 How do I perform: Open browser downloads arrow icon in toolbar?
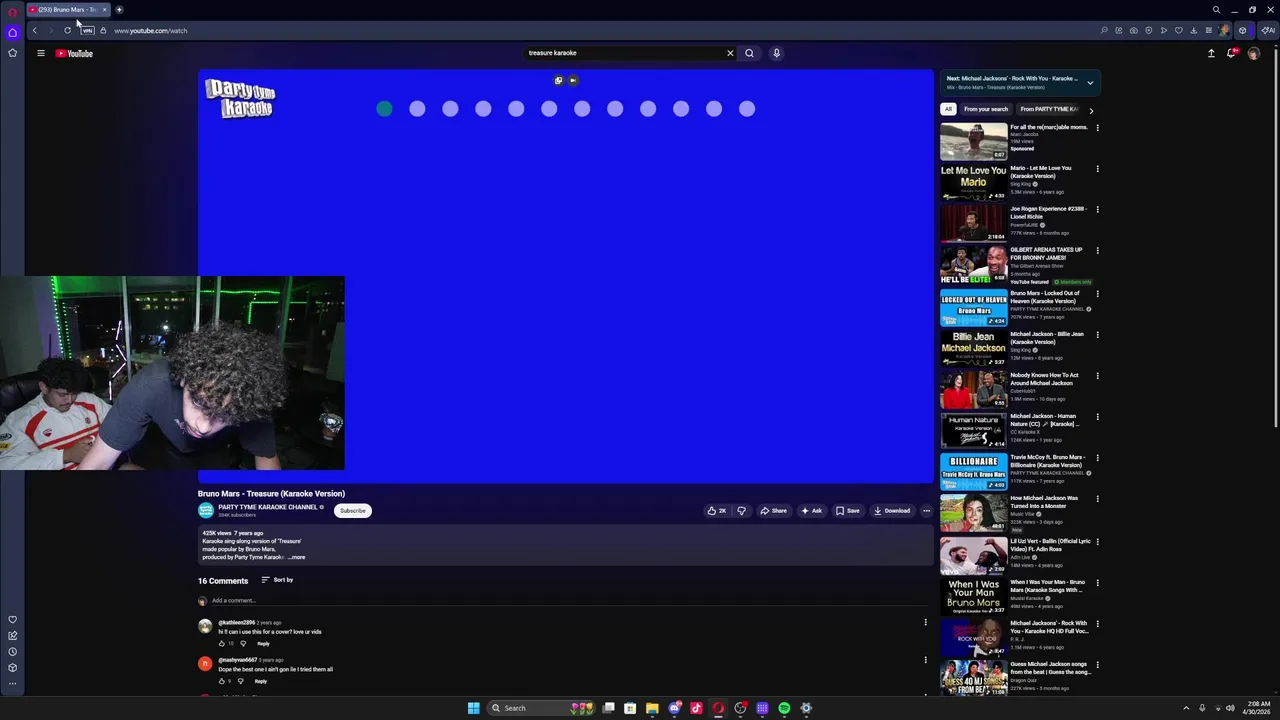click(1193, 30)
